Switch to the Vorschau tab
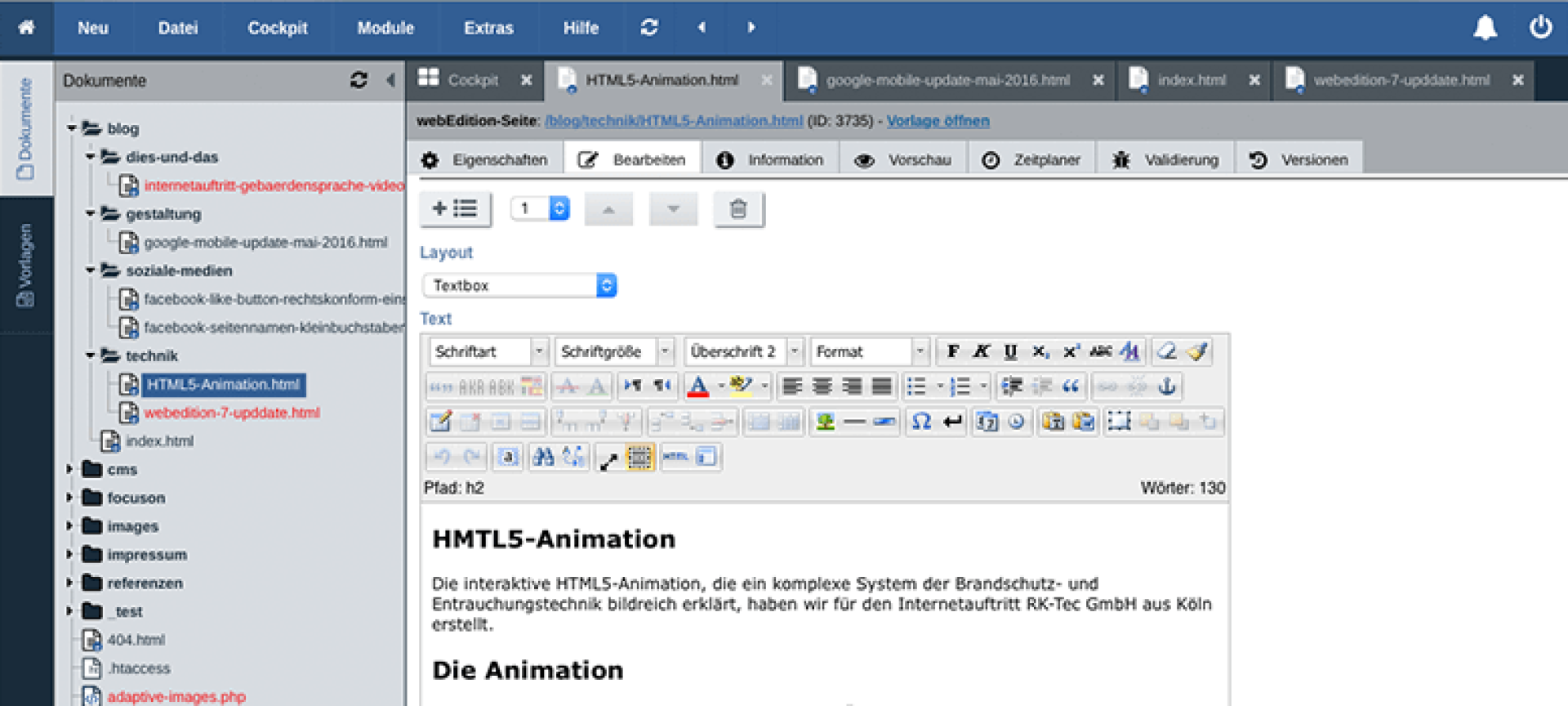This screenshot has width=1568, height=706. (903, 160)
